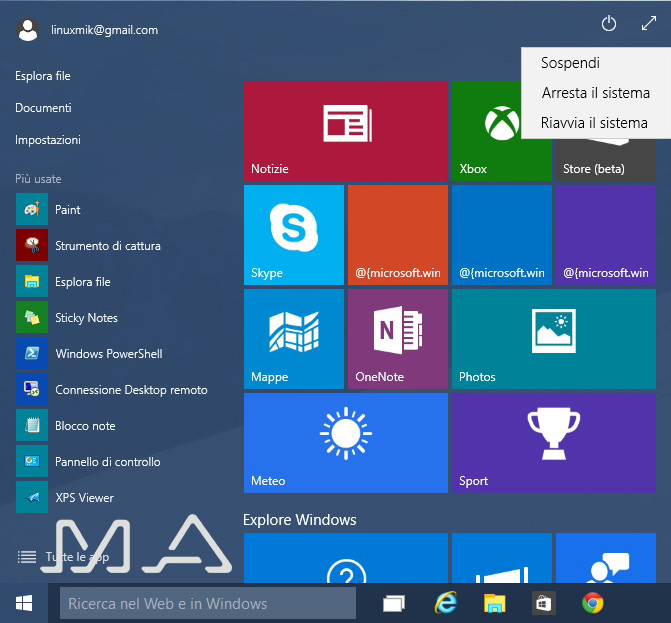This screenshot has width=671, height=623.
Task: Open the purple @{microsoft.win tile
Action: click(606, 235)
